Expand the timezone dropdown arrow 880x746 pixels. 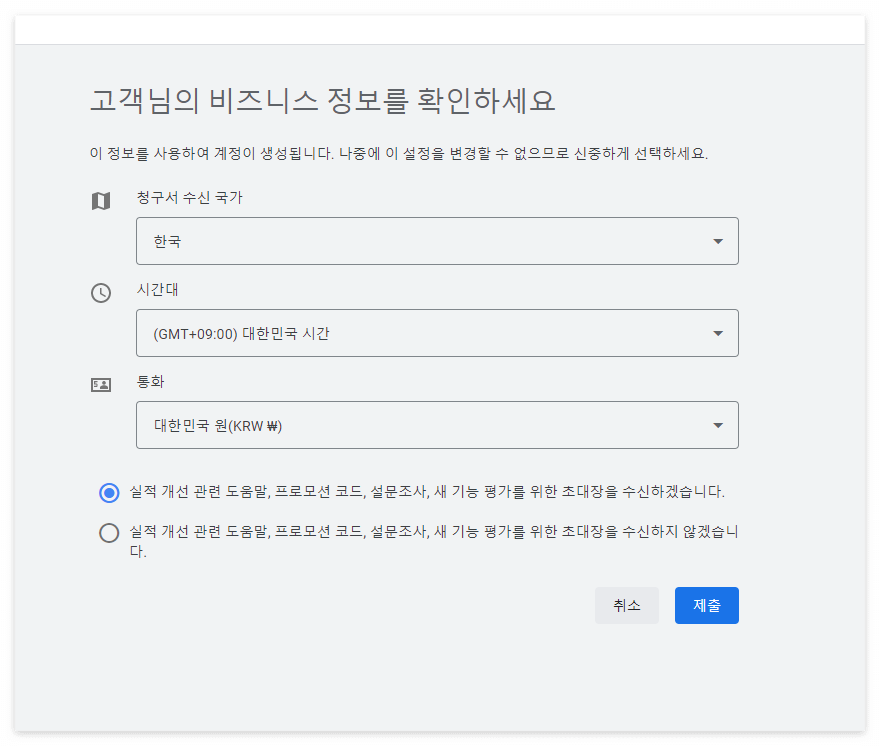point(717,333)
